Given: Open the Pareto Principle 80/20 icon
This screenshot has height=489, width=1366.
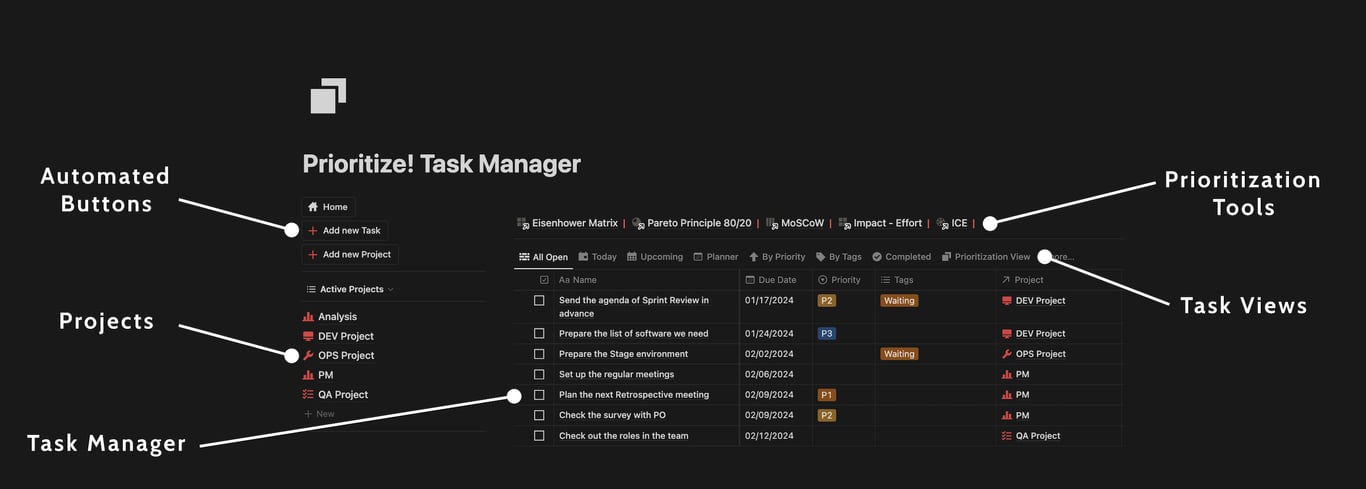Looking at the screenshot, I should pyautogui.click(x=638, y=224).
